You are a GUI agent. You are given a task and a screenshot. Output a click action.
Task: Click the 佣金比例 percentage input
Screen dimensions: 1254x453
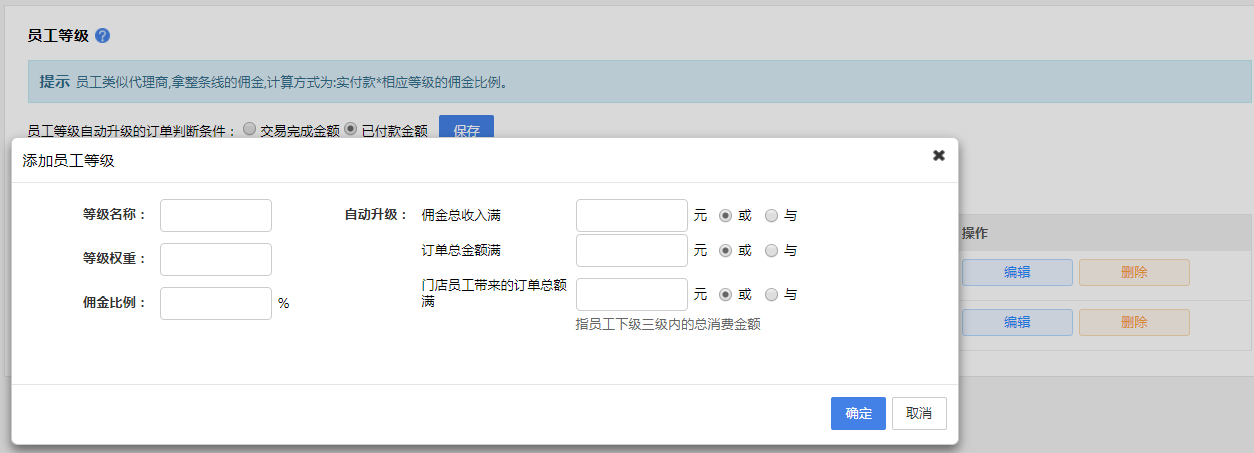pos(216,303)
